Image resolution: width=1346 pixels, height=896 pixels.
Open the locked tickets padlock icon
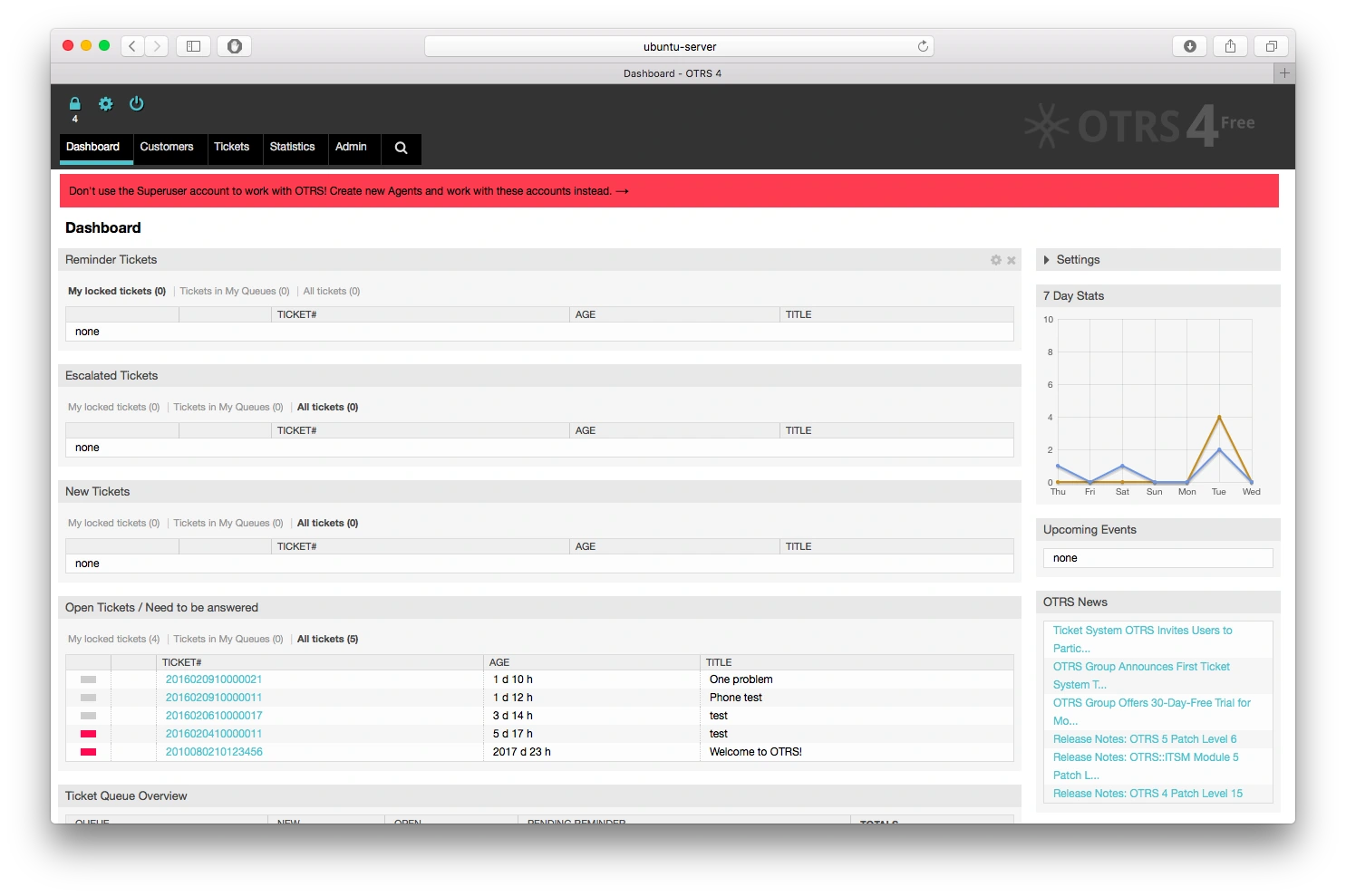click(75, 103)
